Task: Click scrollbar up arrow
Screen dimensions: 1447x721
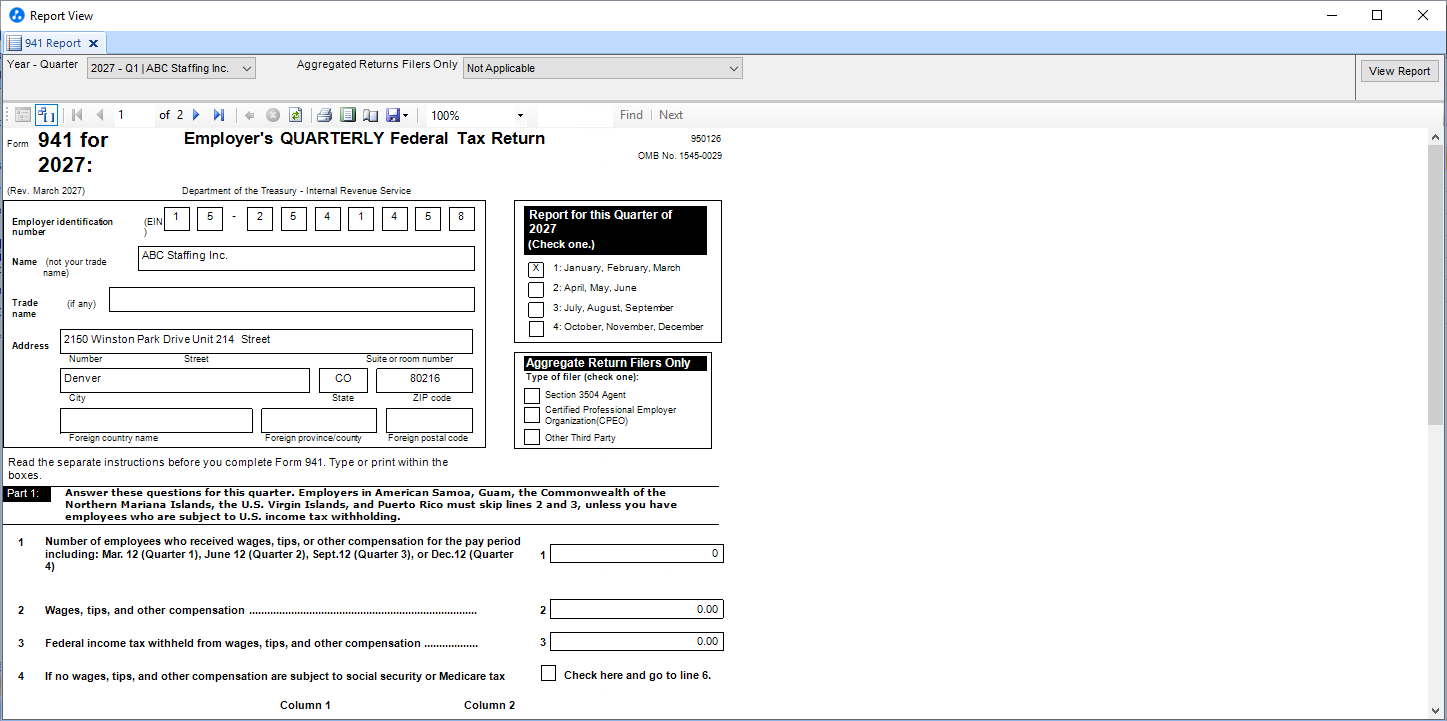Action: tap(1435, 137)
